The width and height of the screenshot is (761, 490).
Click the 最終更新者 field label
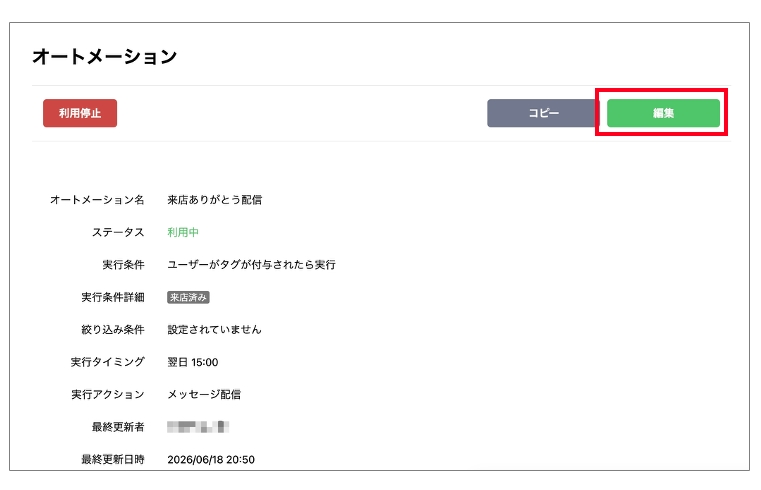[x=118, y=427]
